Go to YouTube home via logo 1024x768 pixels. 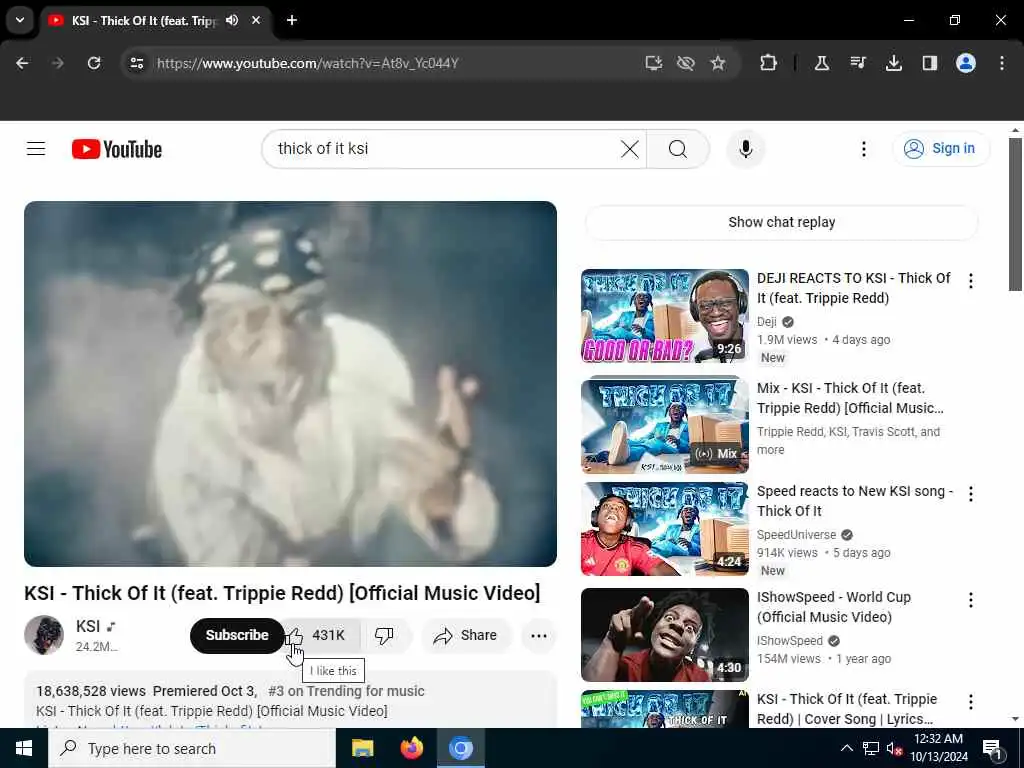coord(117,149)
